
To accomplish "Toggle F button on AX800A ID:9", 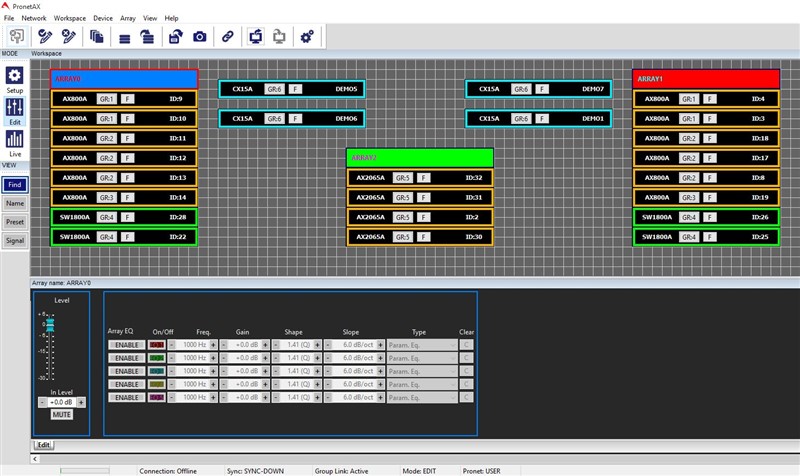I will 128,99.
